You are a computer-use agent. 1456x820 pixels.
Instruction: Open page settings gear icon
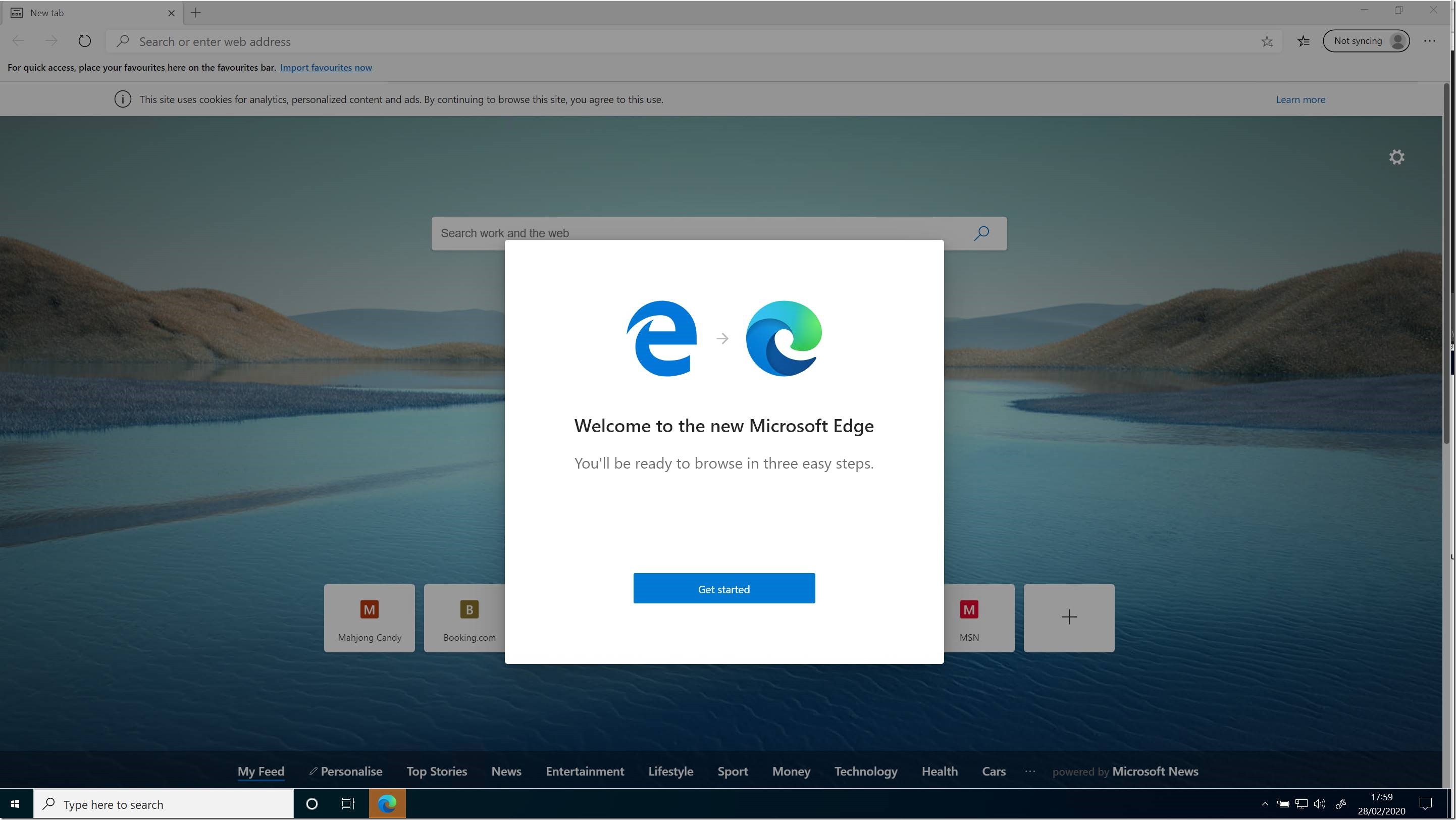[x=1396, y=157]
